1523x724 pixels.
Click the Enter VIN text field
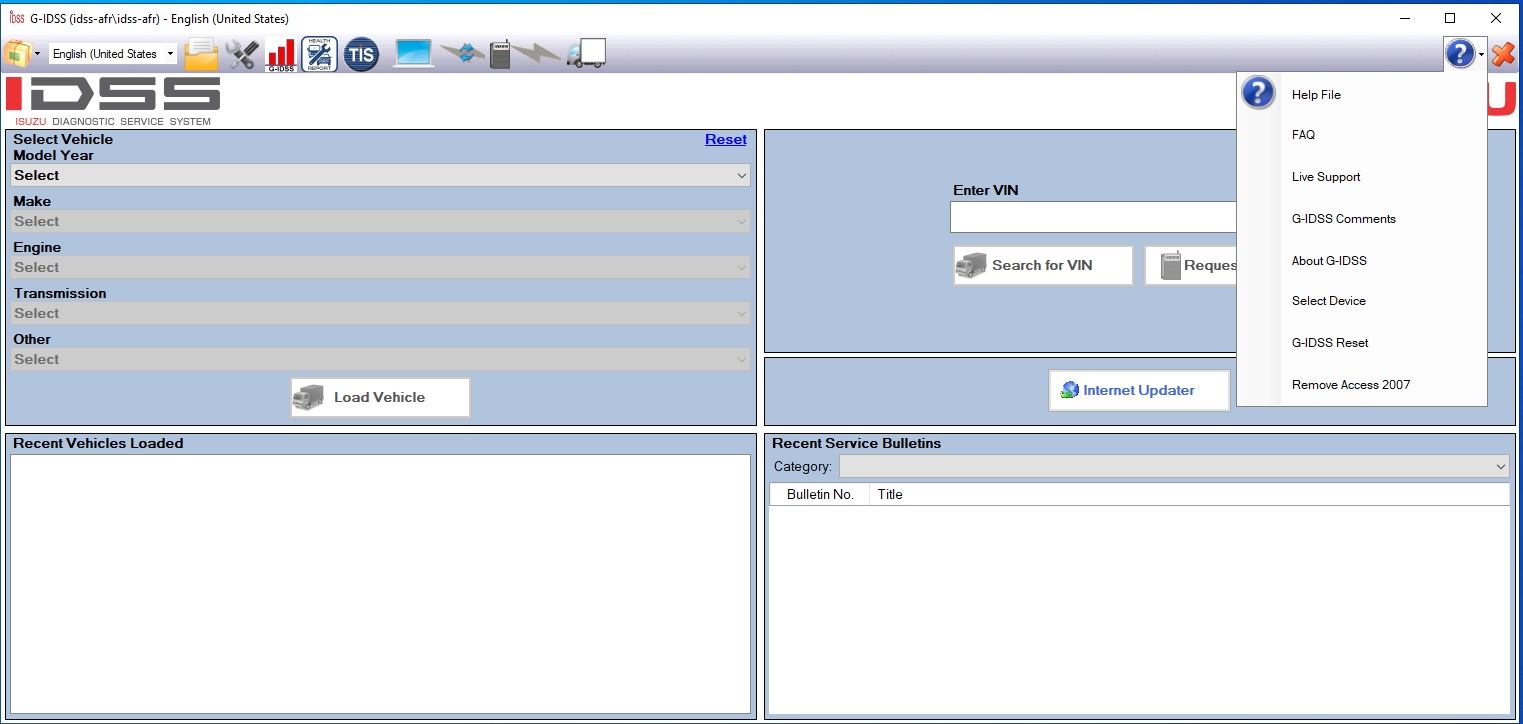1093,217
